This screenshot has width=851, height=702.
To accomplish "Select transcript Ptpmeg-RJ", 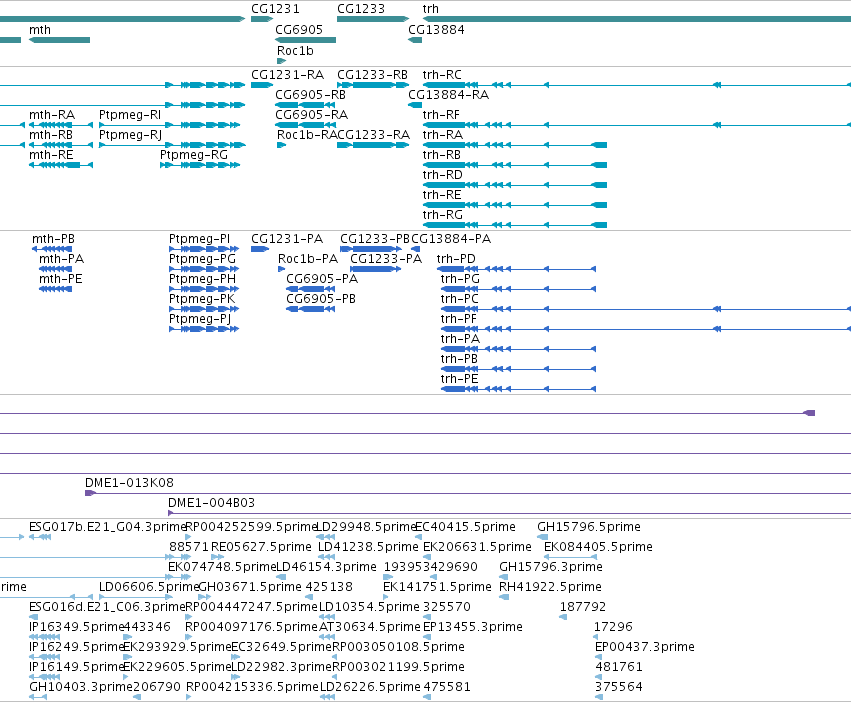I will pyautogui.click(x=172, y=145).
